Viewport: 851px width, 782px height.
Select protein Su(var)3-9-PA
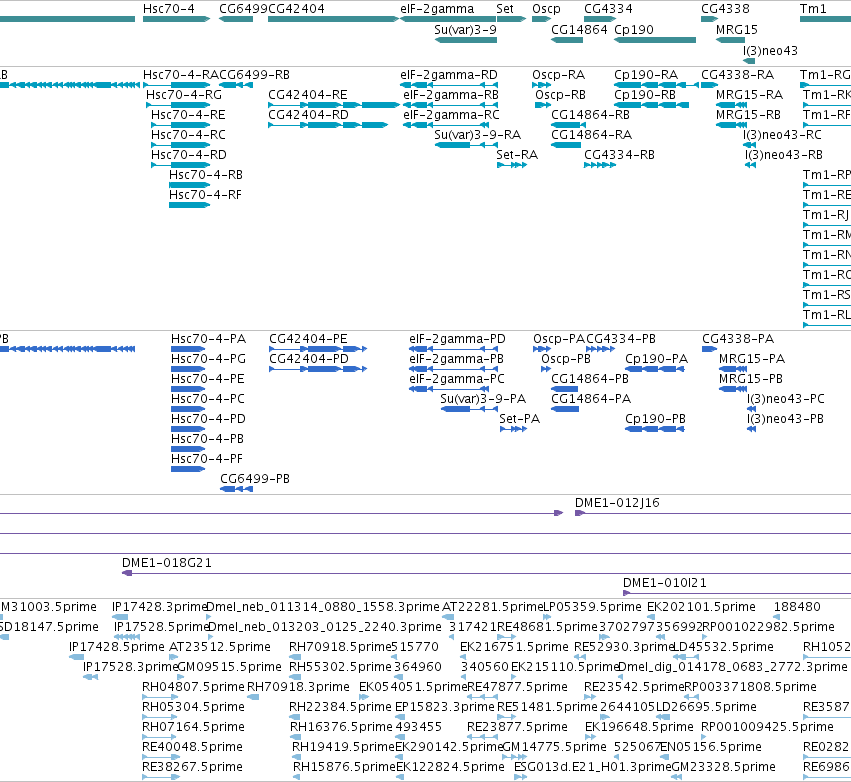tap(469, 409)
